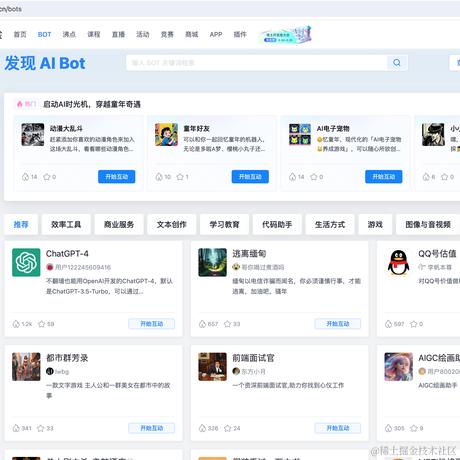Open 动漫大乱斗 bot thumbnail
Image resolution: width=460 pixels, height=460 pixels.
pos(33,135)
